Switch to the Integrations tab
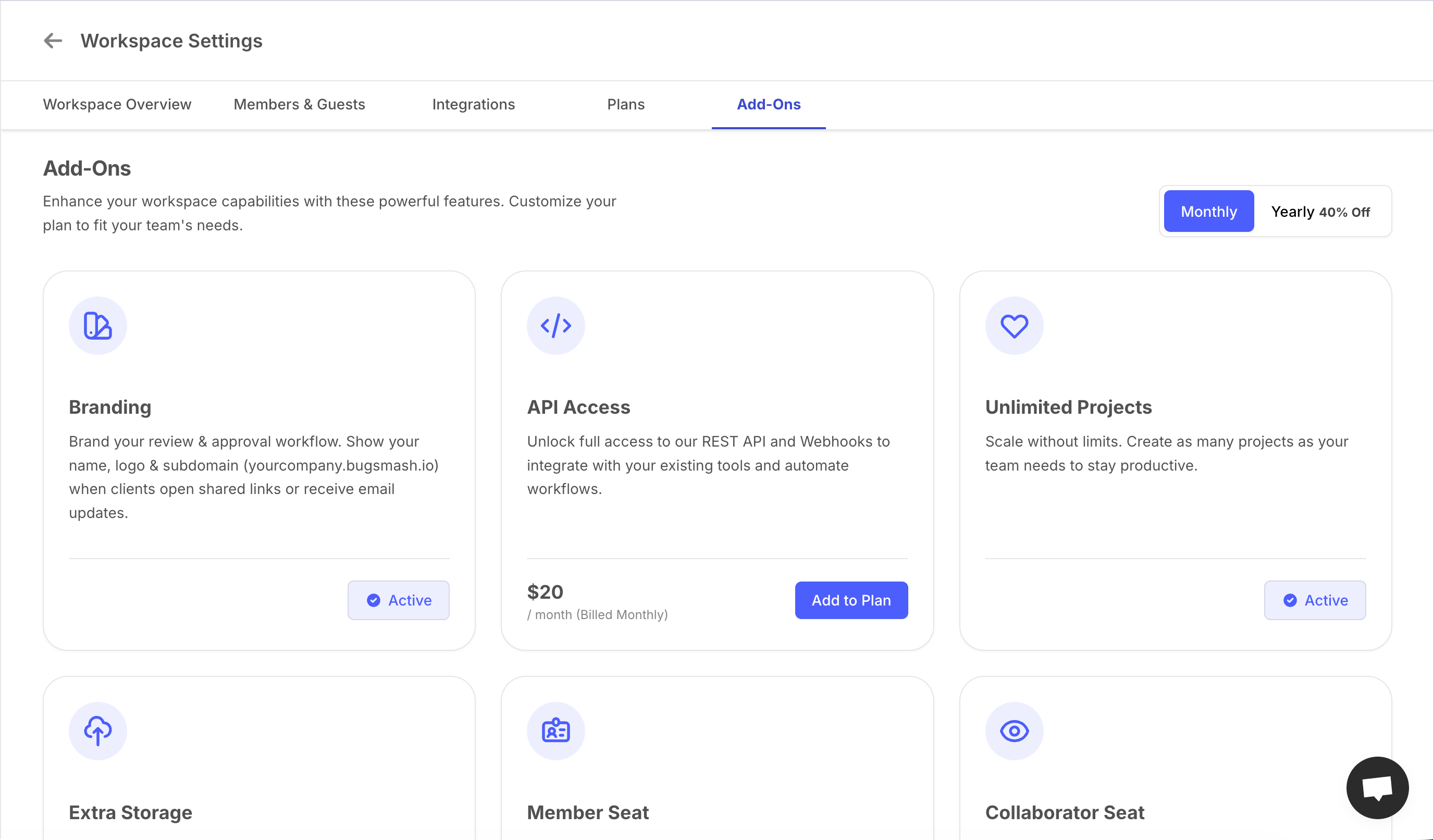 (473, 105)
